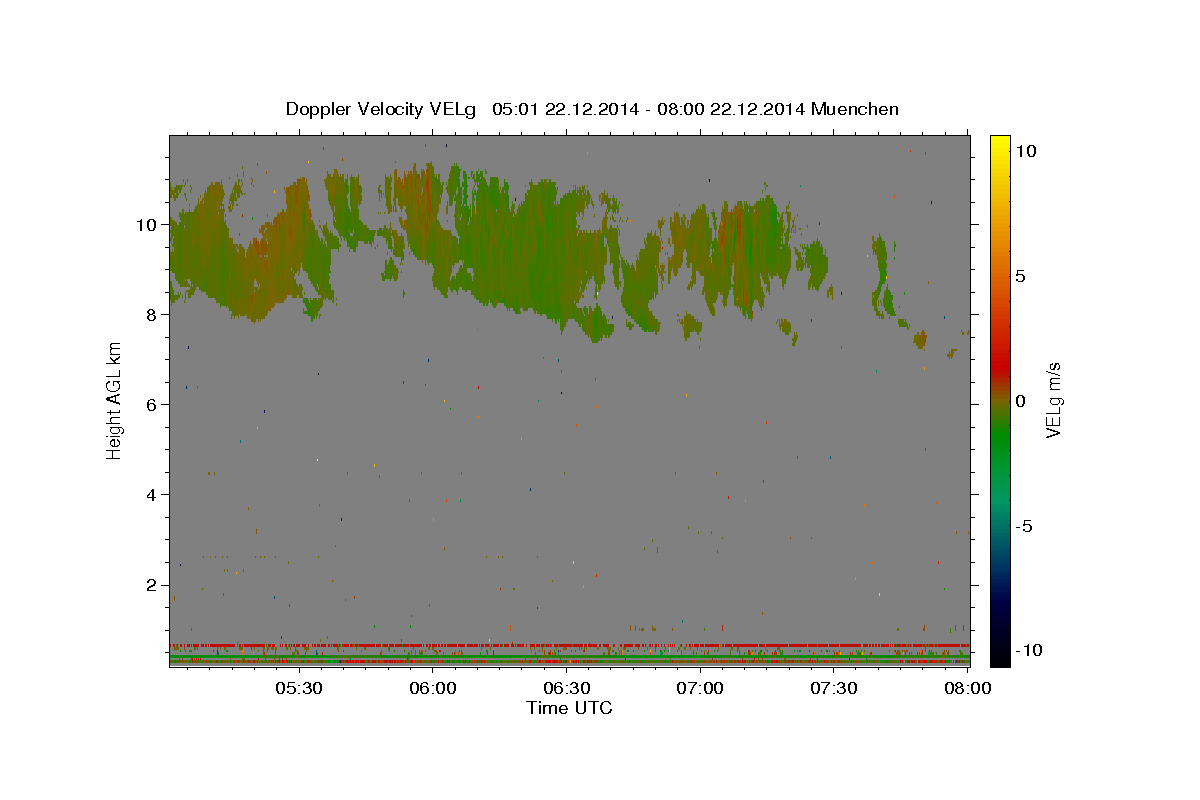
Task: Click the colorbar tick value '0'
Action: 1021,401
